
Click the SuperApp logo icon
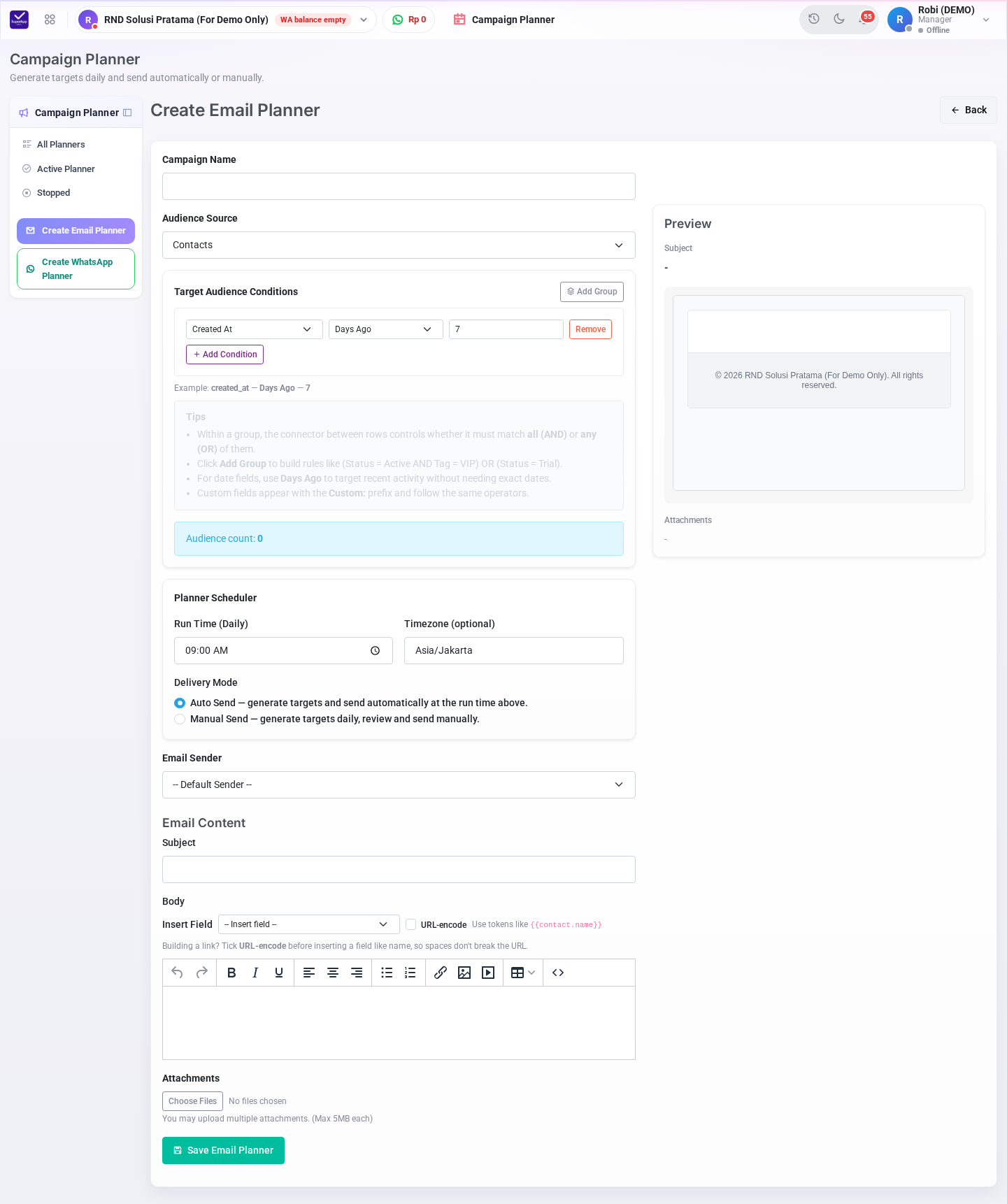pyautogui.click(x=19, y=20)
